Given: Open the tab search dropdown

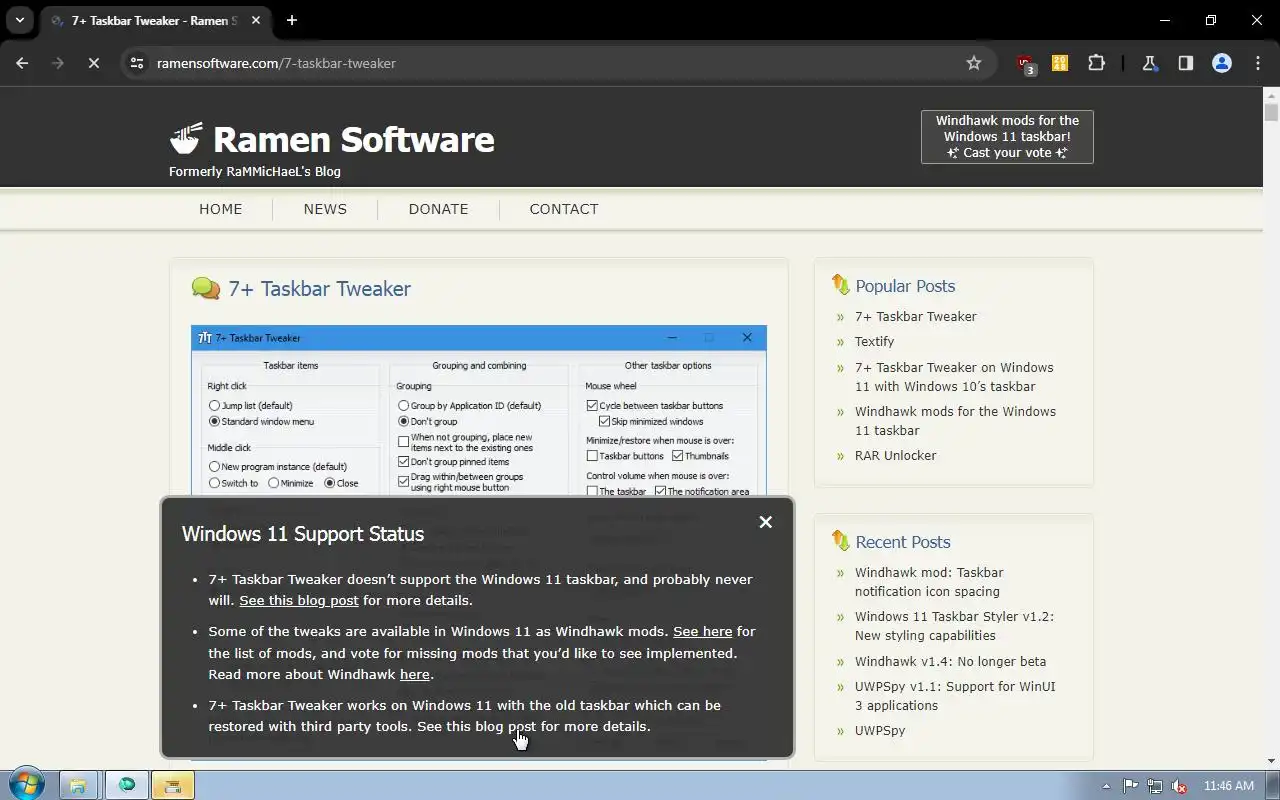Looking at the screenshot, I should 19,20.
